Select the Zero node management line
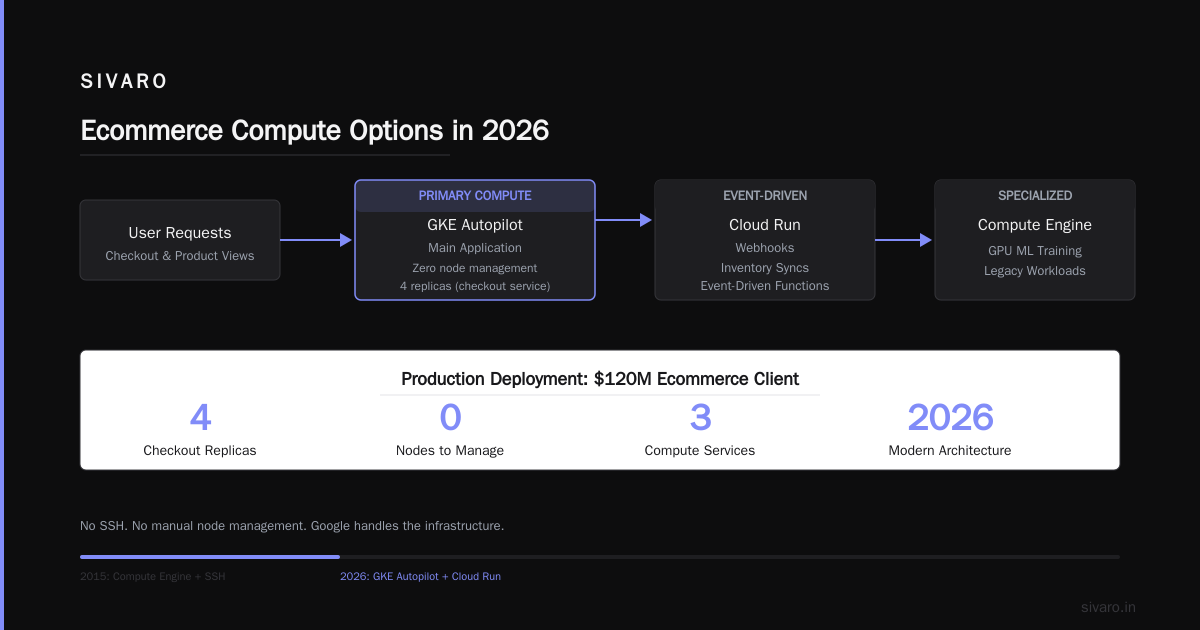 point(475,268)
